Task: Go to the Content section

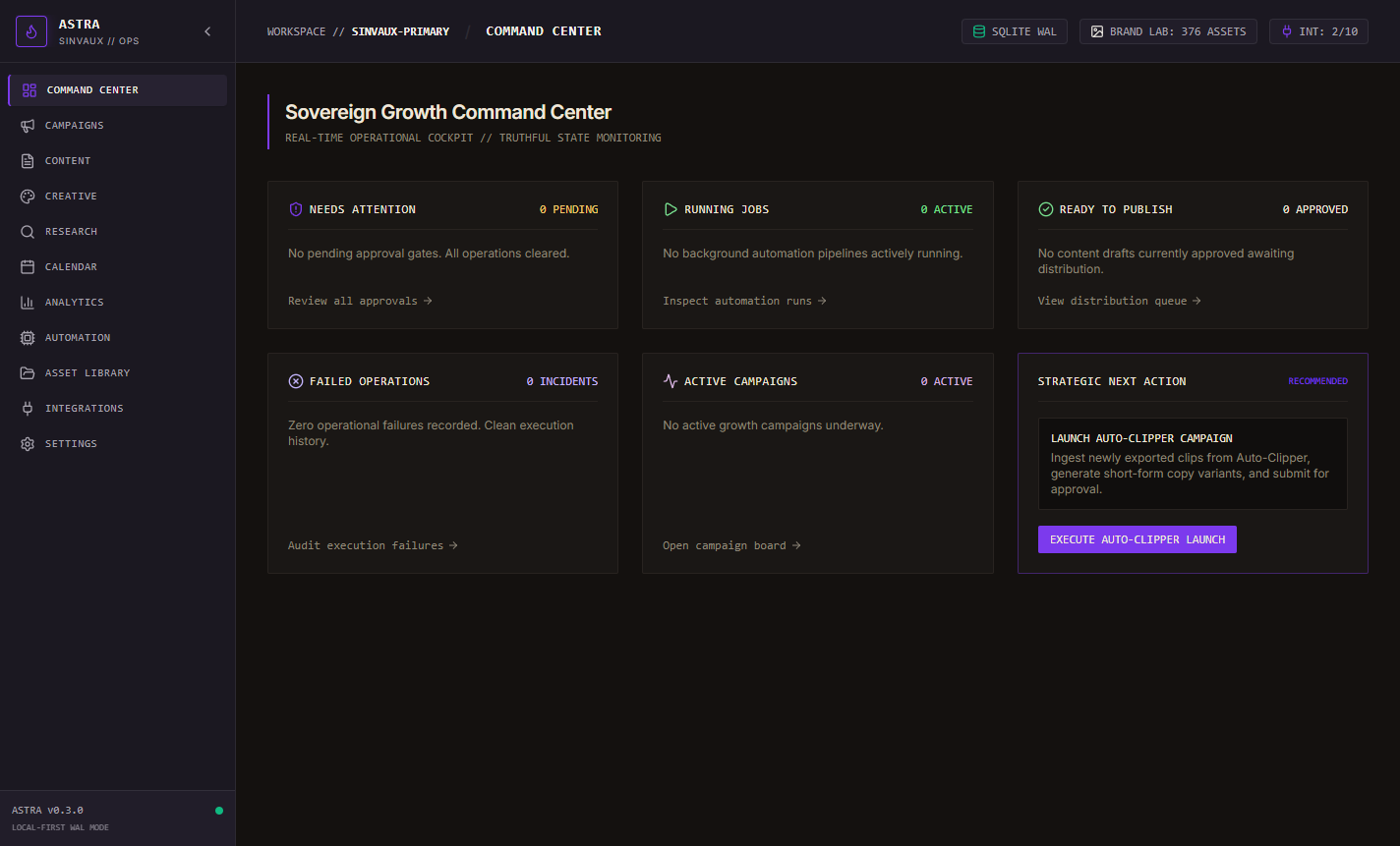Action: (117, 161)
